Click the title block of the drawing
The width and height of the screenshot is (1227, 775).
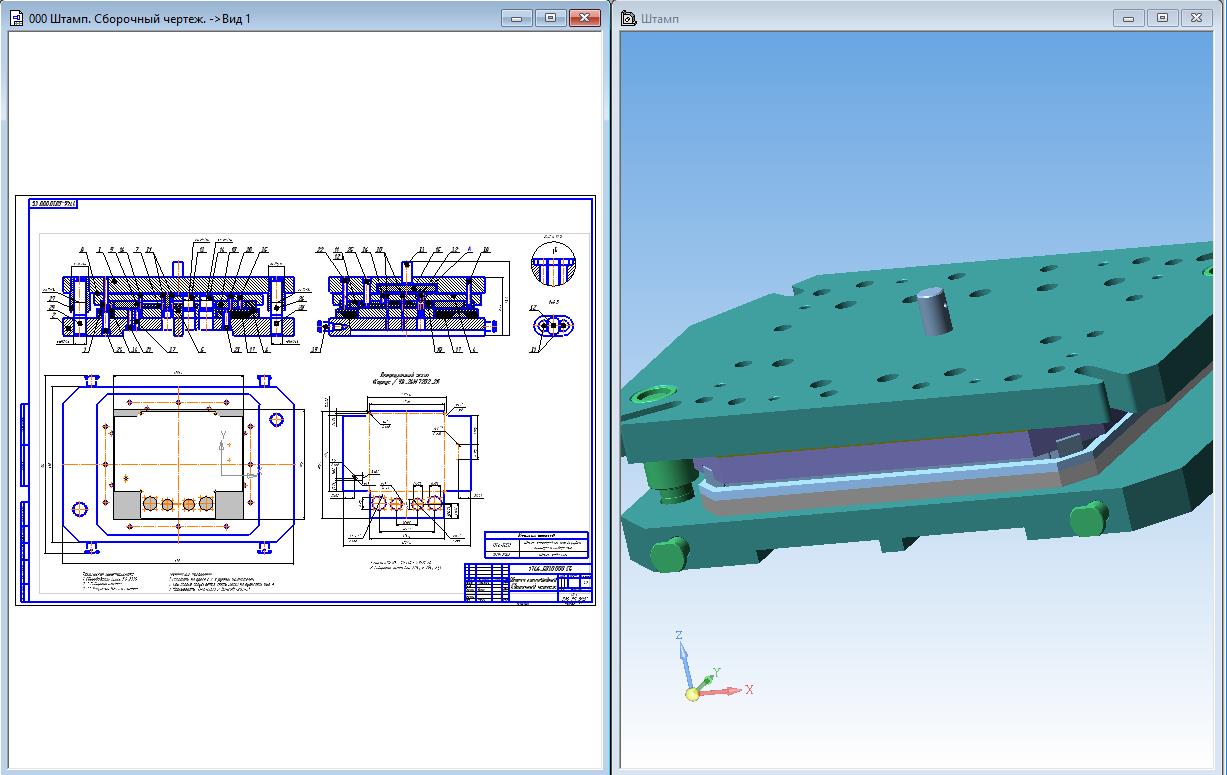coord(527,582)
